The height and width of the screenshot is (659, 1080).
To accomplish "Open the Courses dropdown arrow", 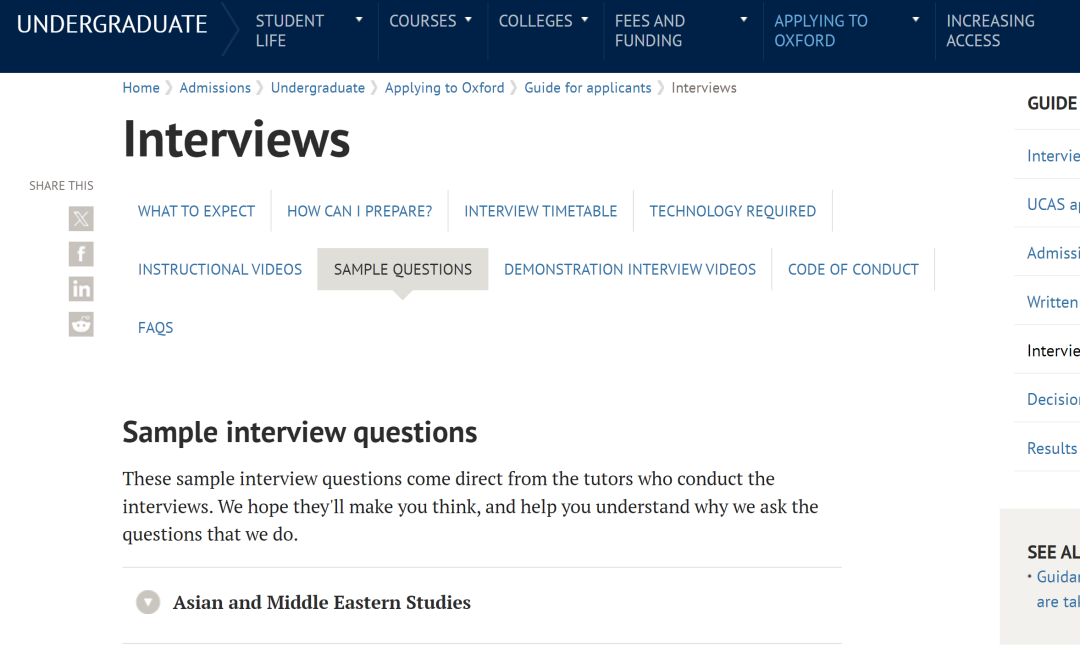I will tap(468, 20).
